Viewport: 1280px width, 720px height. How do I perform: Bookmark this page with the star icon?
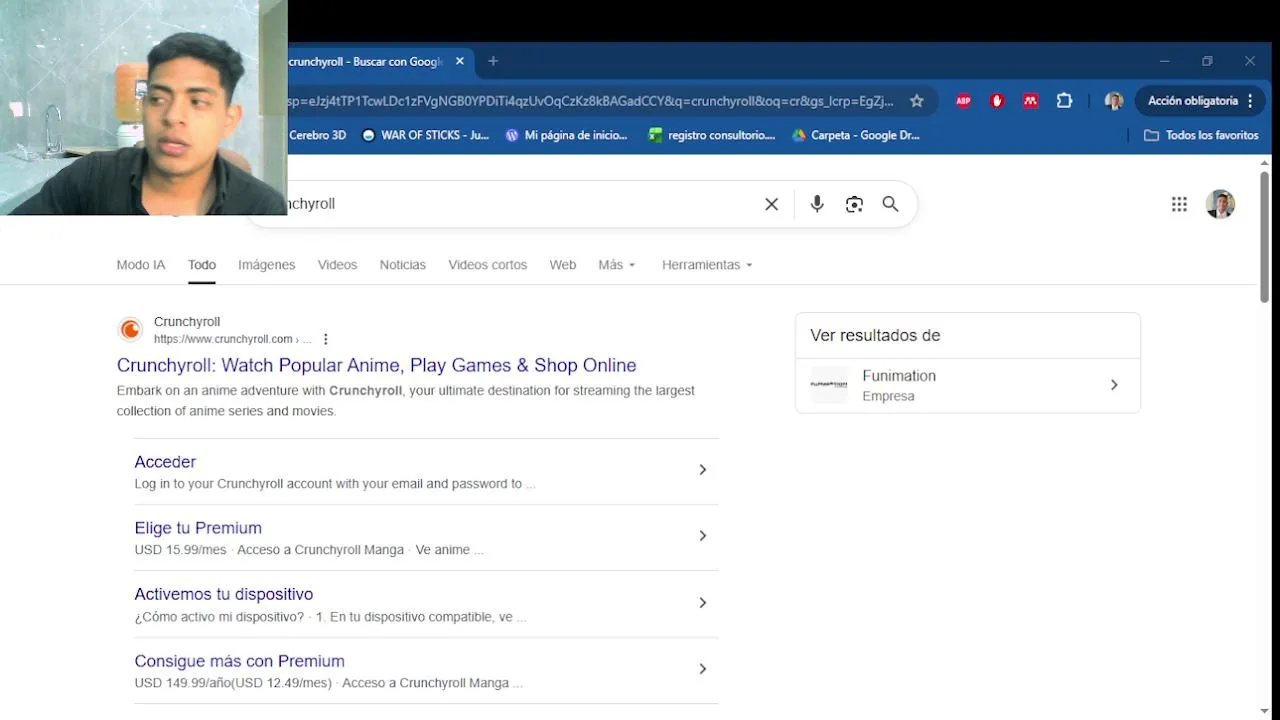(916, 101)
